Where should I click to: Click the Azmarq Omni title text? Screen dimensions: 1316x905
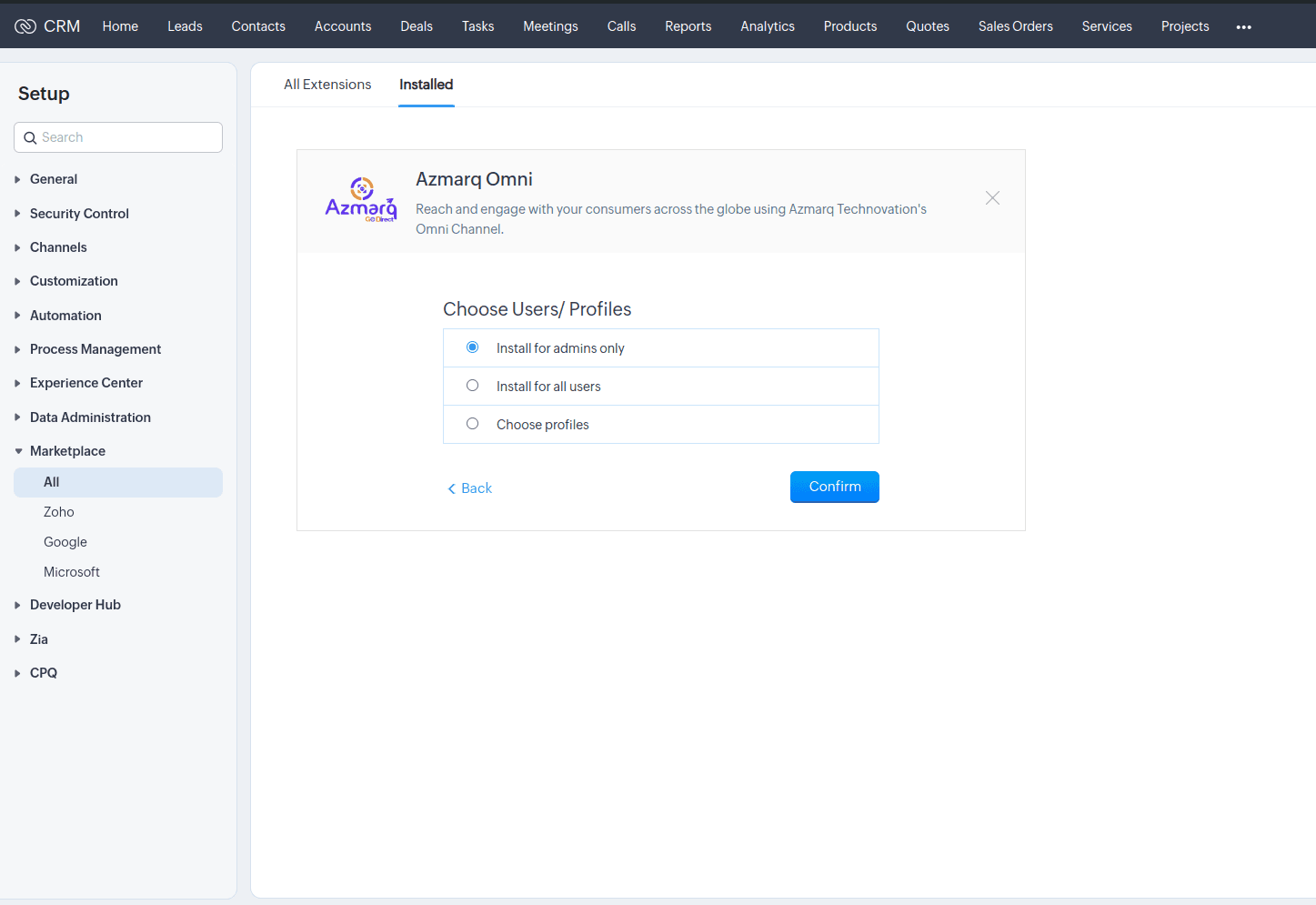click(x=474, y=179)
